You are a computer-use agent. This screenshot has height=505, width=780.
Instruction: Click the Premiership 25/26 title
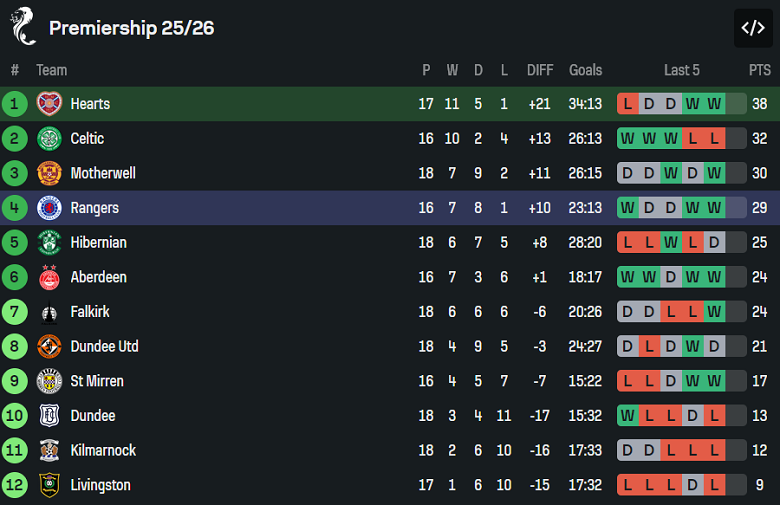[x=131, y=28]
